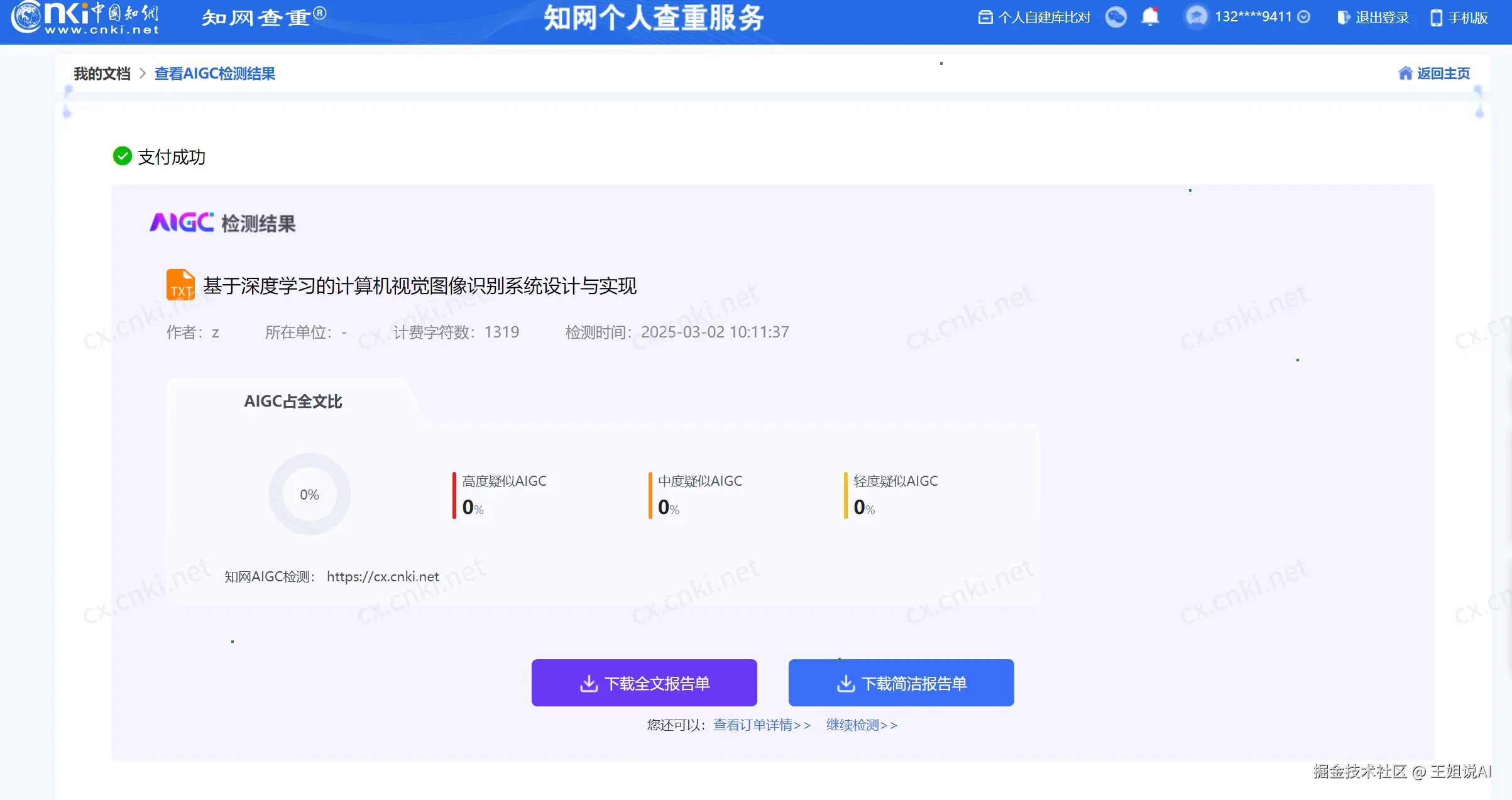The image size is (1512, 800).
Task: Click 下载全文报告单 button
Action: (x=644, y=682)
